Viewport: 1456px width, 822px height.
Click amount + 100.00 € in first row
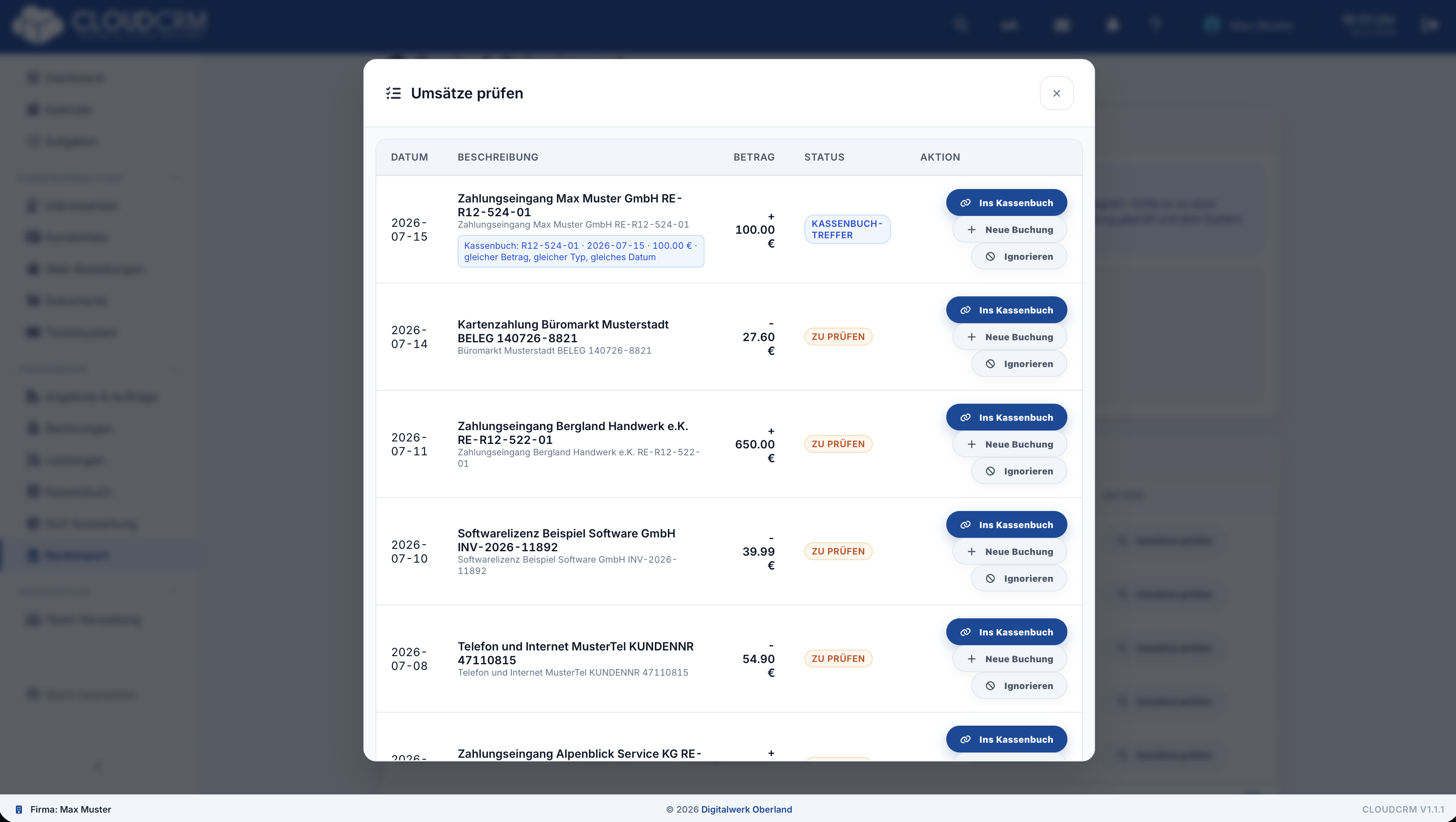pyautogui.click(x=754, y=230)
